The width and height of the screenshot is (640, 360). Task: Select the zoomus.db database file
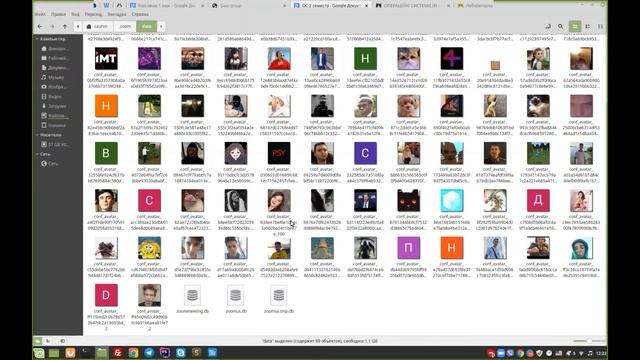(236, 295)
